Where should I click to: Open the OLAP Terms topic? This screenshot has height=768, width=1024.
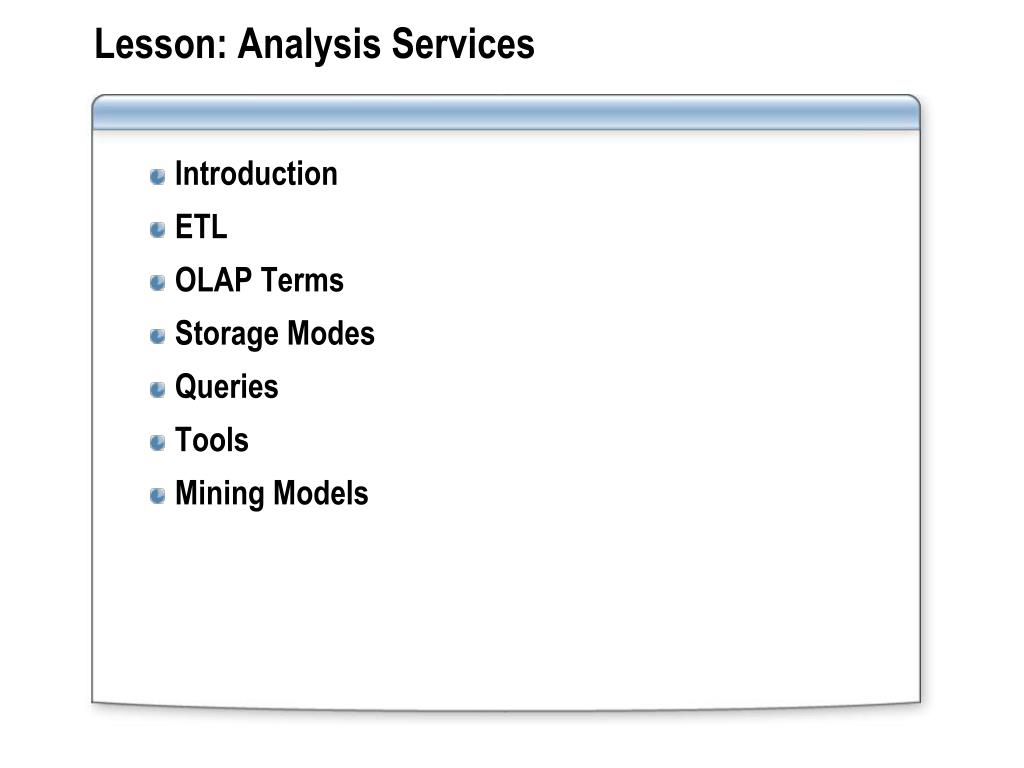pyautogui.click(x=259, y=280)
